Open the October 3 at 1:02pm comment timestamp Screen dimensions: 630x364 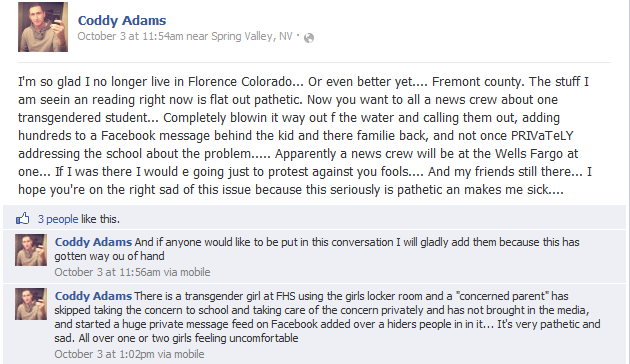104,354
